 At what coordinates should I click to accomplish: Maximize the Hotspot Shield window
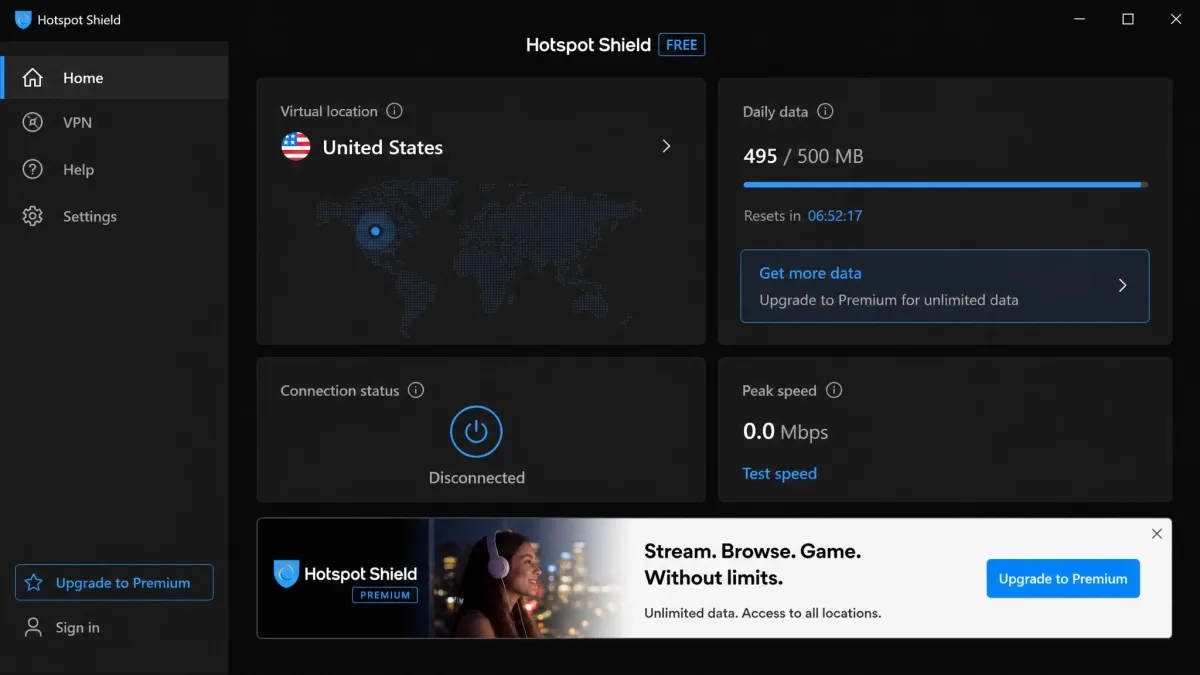1128,19
